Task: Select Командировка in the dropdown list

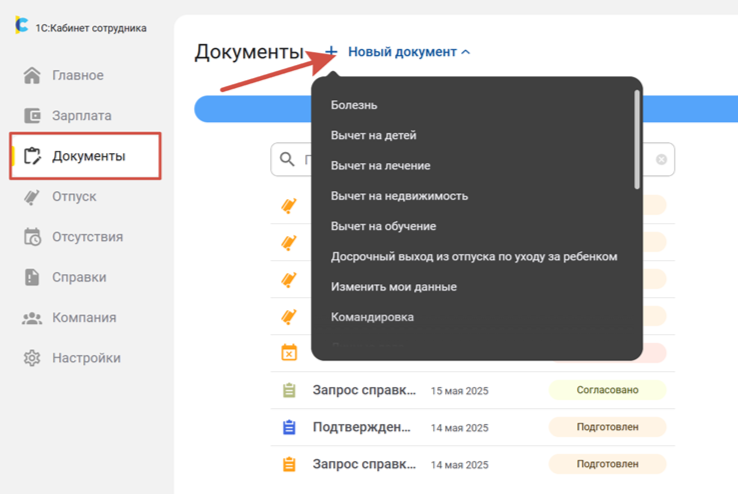Action: pos(372,317)
